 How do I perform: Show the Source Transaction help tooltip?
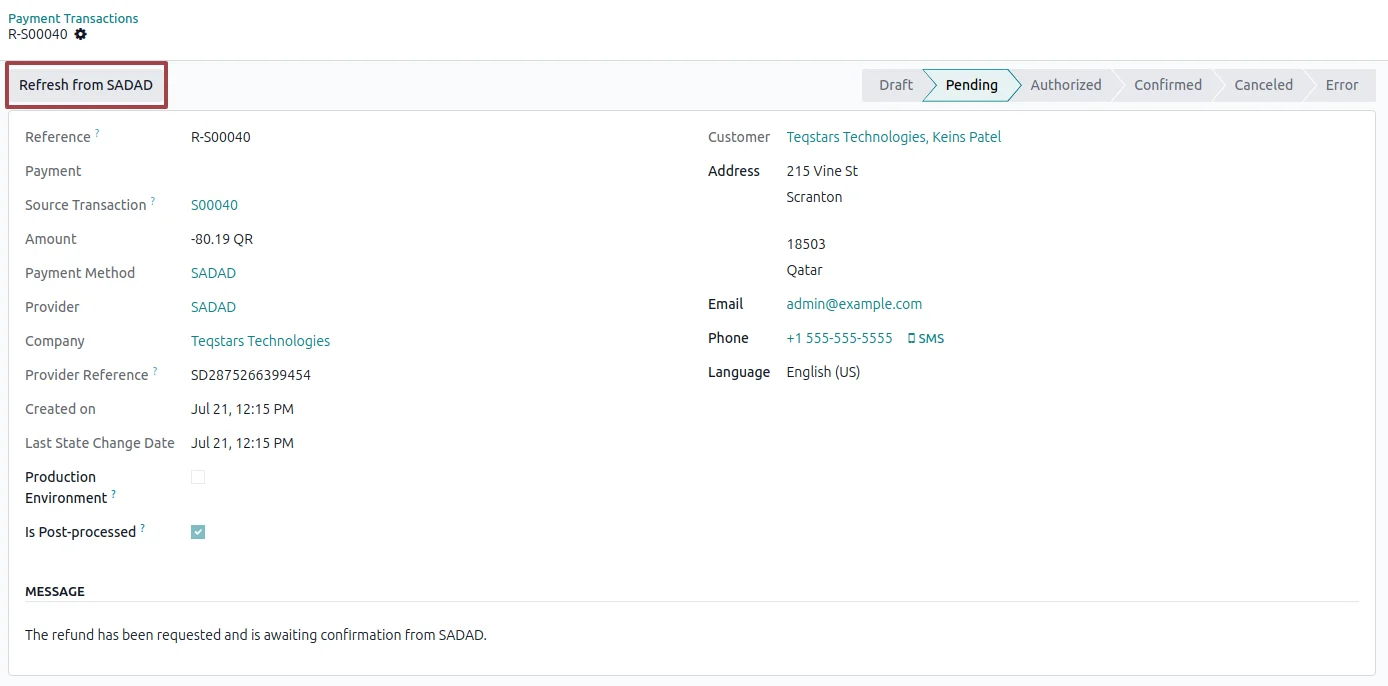pos(153,201)
